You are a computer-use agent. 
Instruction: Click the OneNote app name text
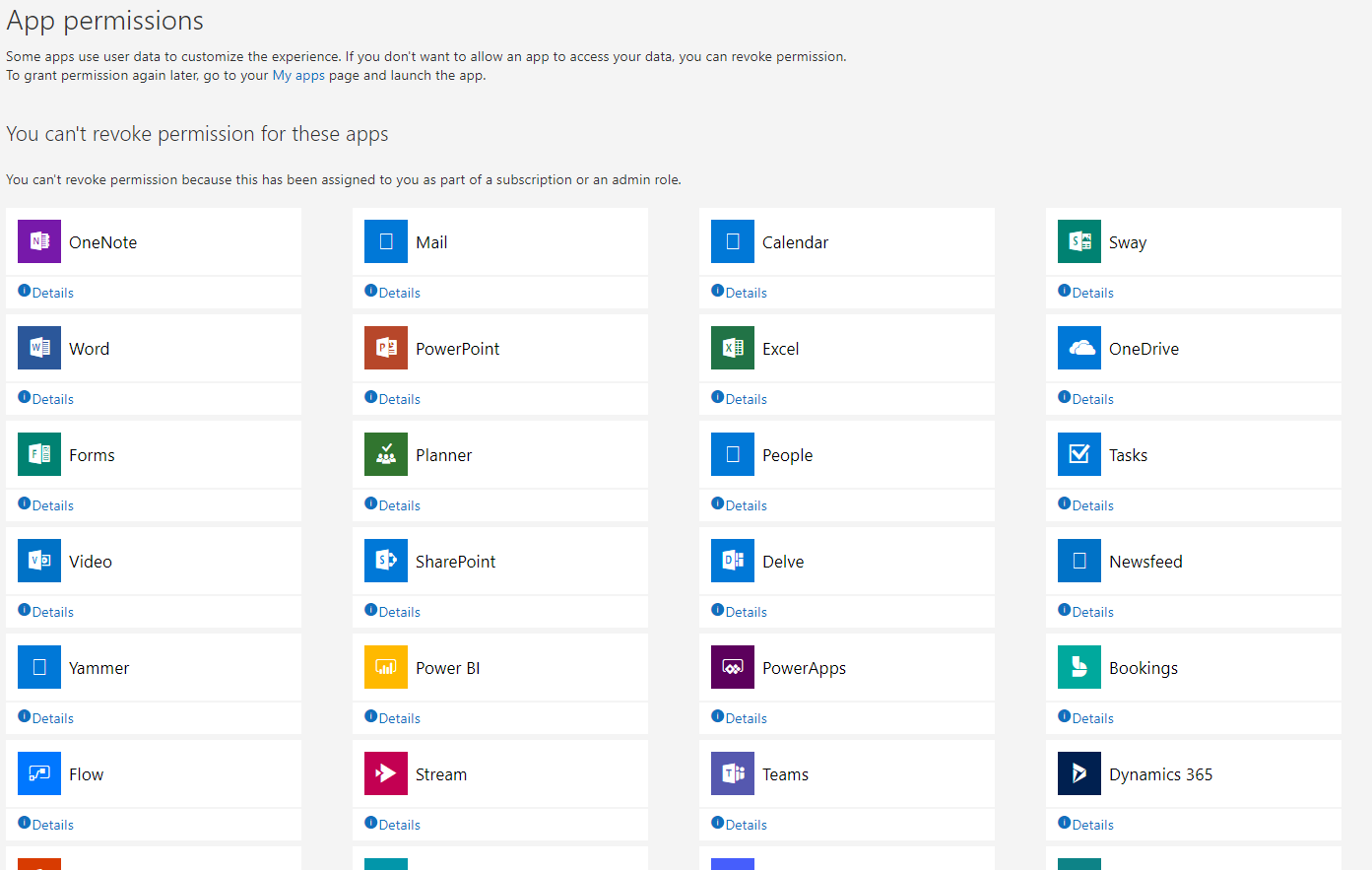(102, 242)
